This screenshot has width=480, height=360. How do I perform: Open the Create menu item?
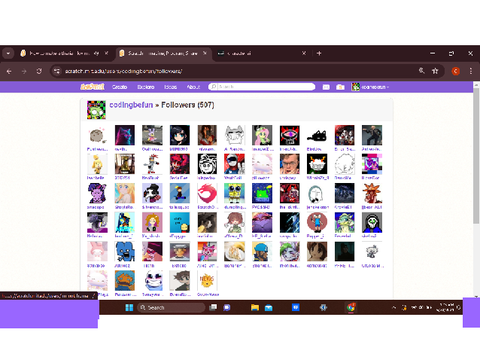119,87
